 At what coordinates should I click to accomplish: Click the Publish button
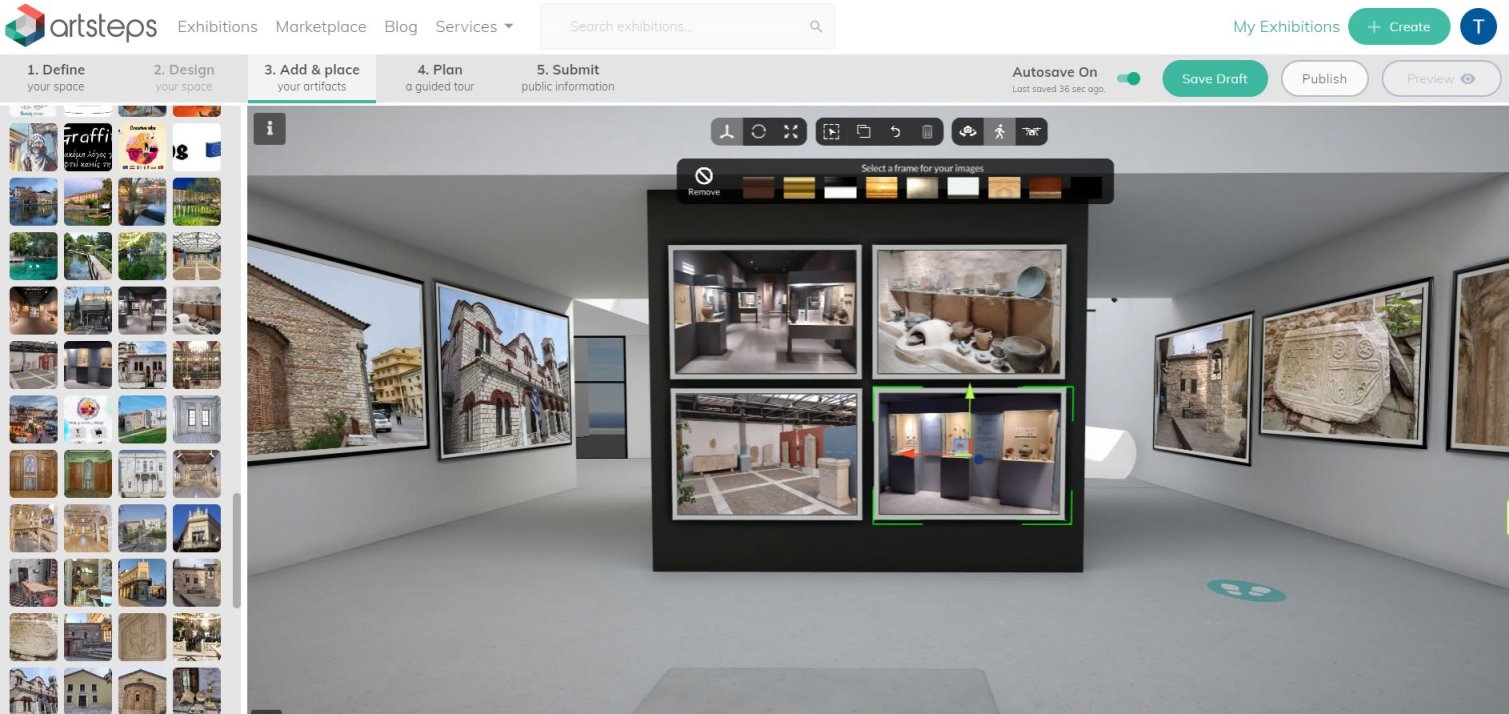click(1324, 79)
